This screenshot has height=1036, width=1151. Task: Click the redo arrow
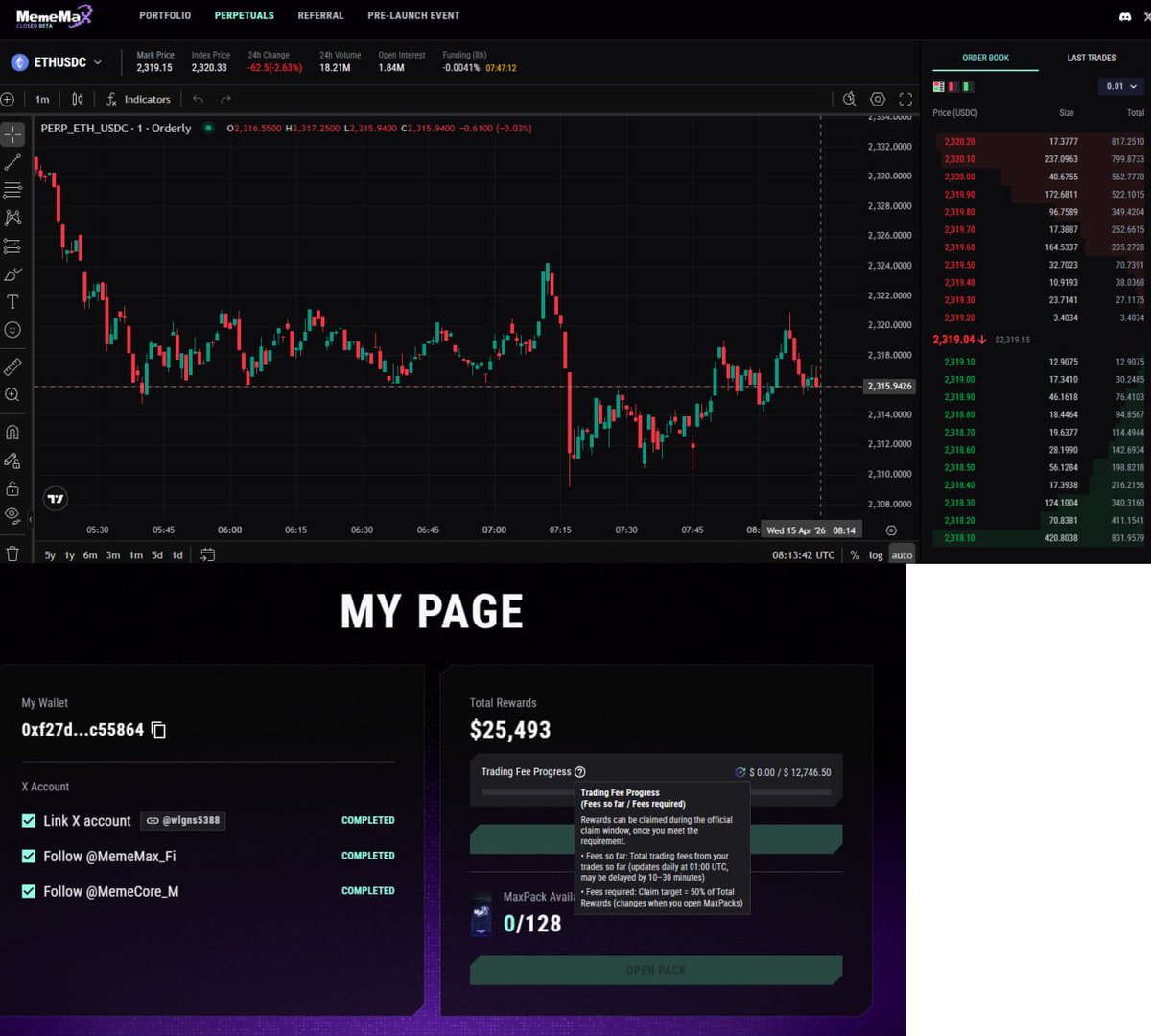[x=225, y=99]
